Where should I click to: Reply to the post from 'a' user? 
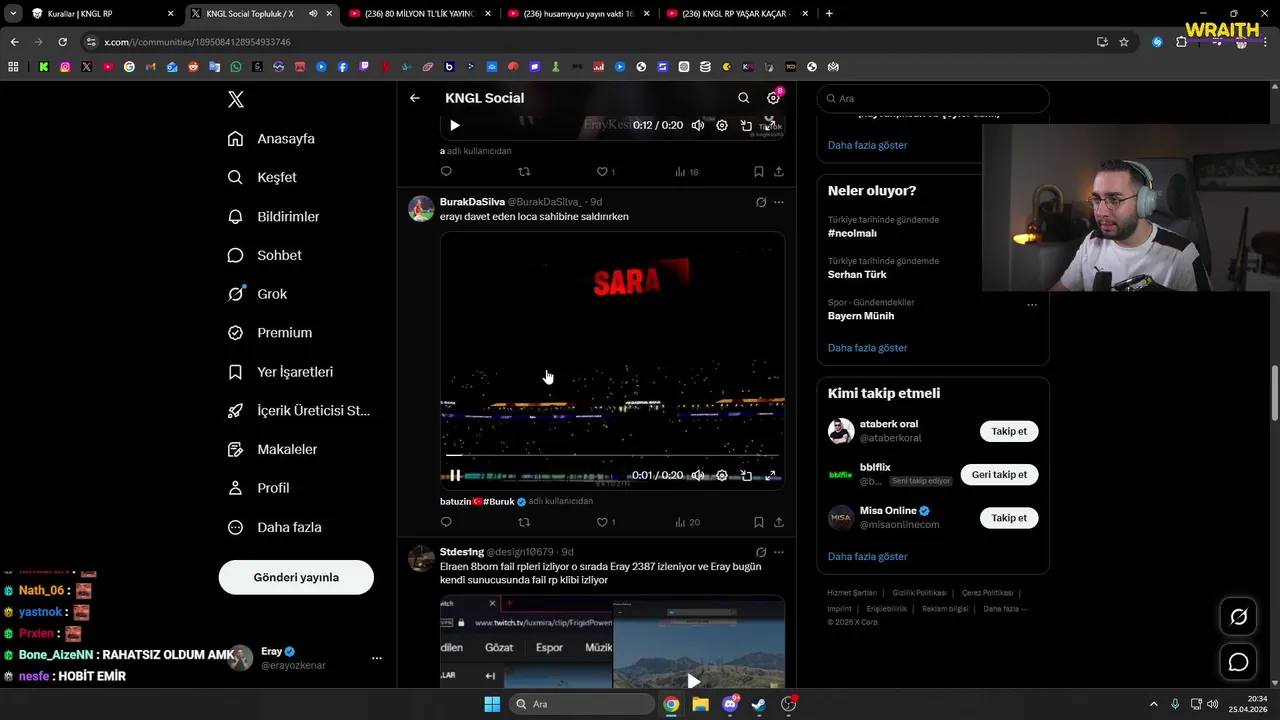pyautogui.click(x=446, y=172)
